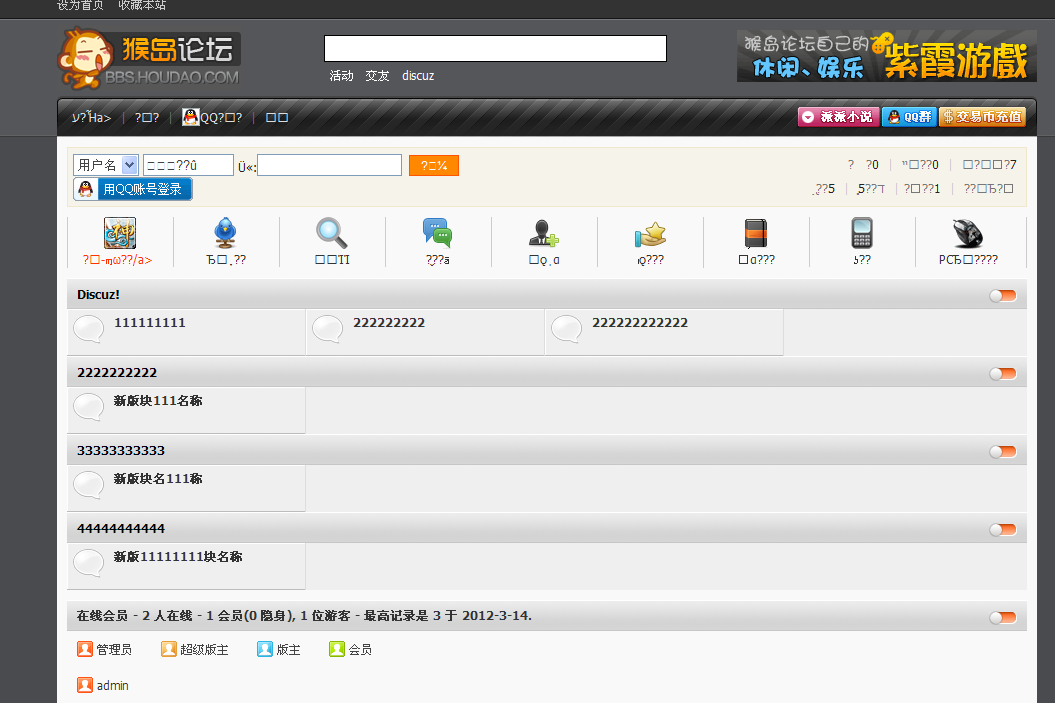Click the QQ penguin icon in navigation bar
The image size is (1055, 703).
[x=191, y=117]
